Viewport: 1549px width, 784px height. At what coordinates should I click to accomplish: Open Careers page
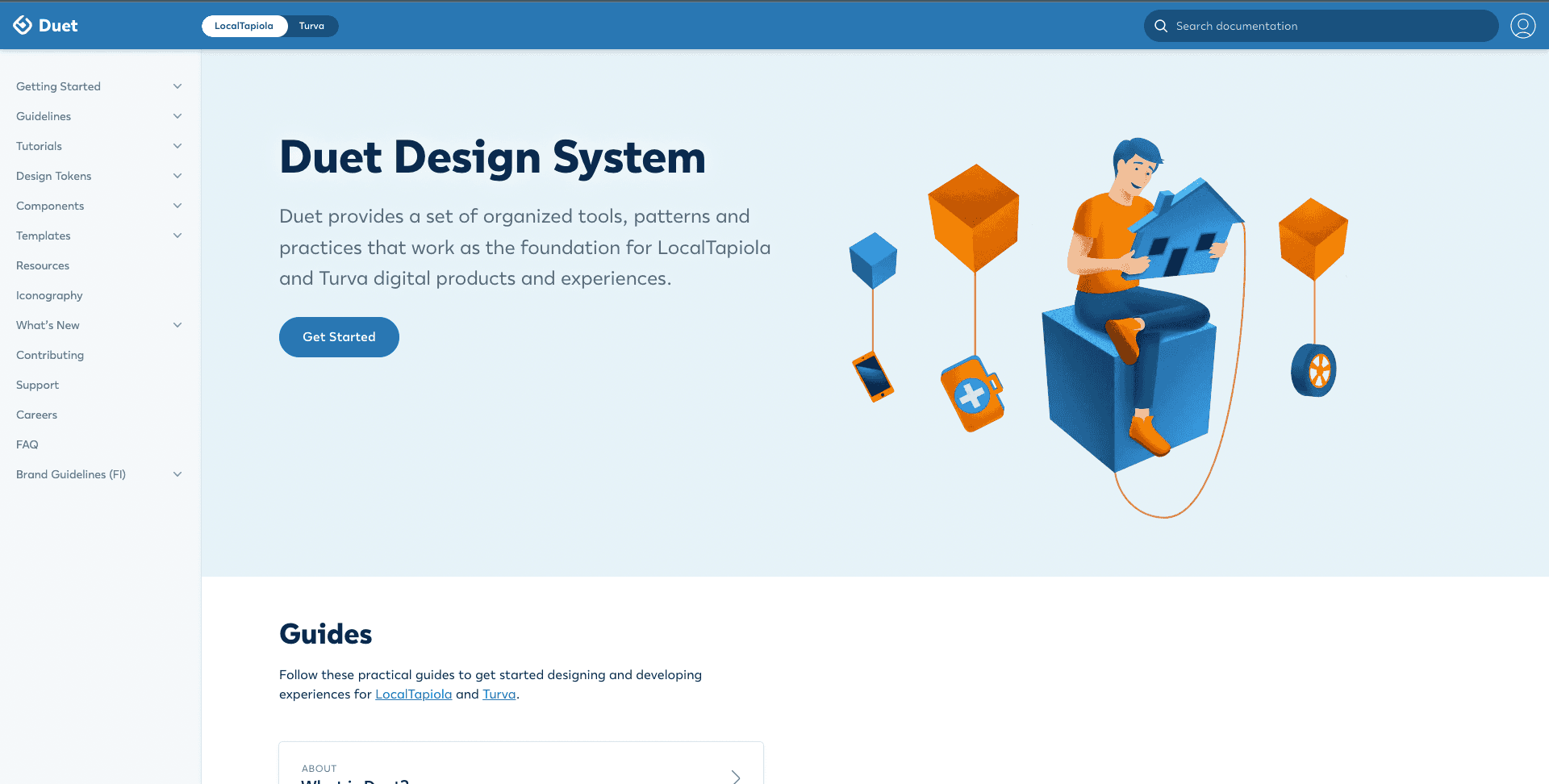point(36,415)
